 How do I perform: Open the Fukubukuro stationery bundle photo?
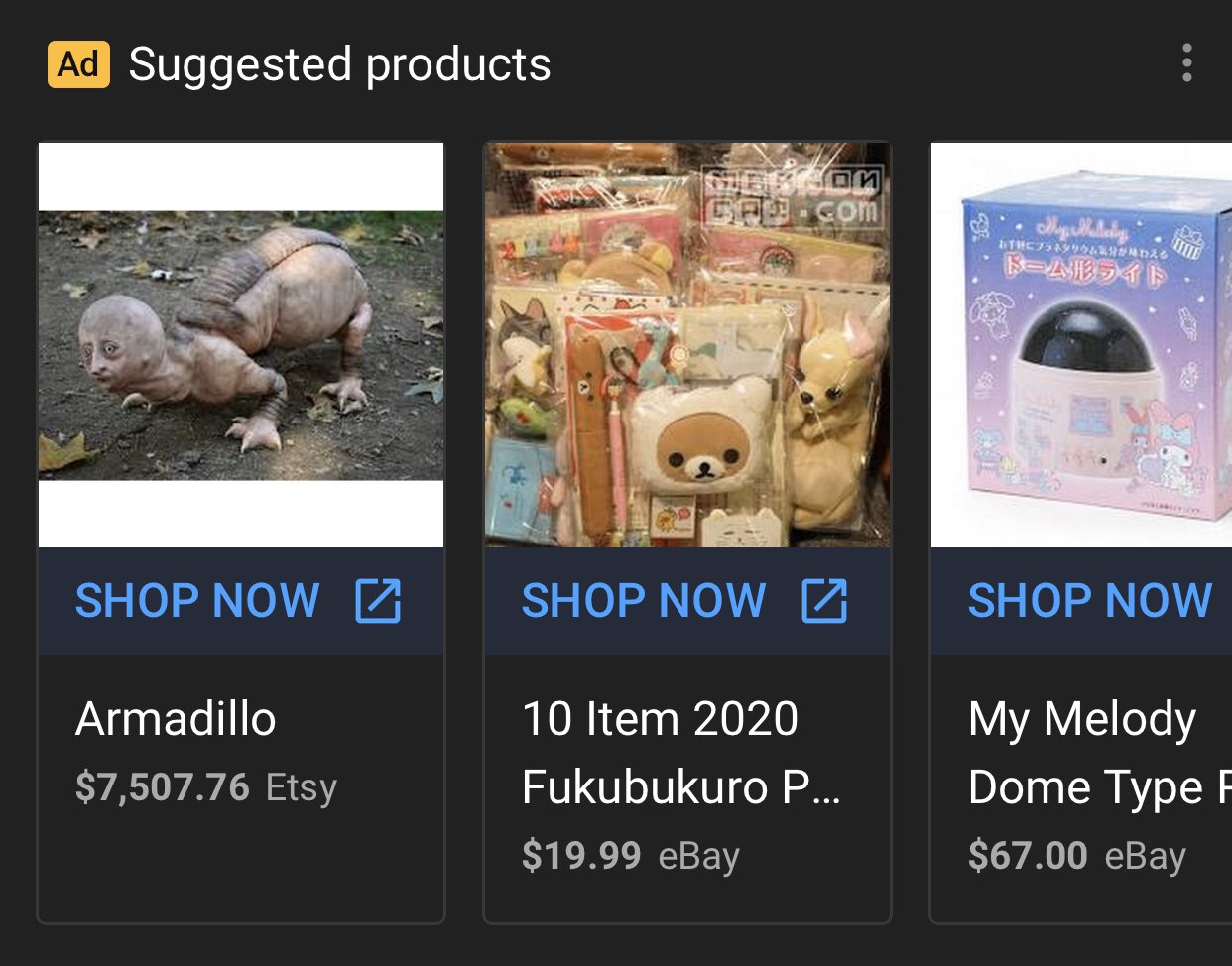point(687,345)
